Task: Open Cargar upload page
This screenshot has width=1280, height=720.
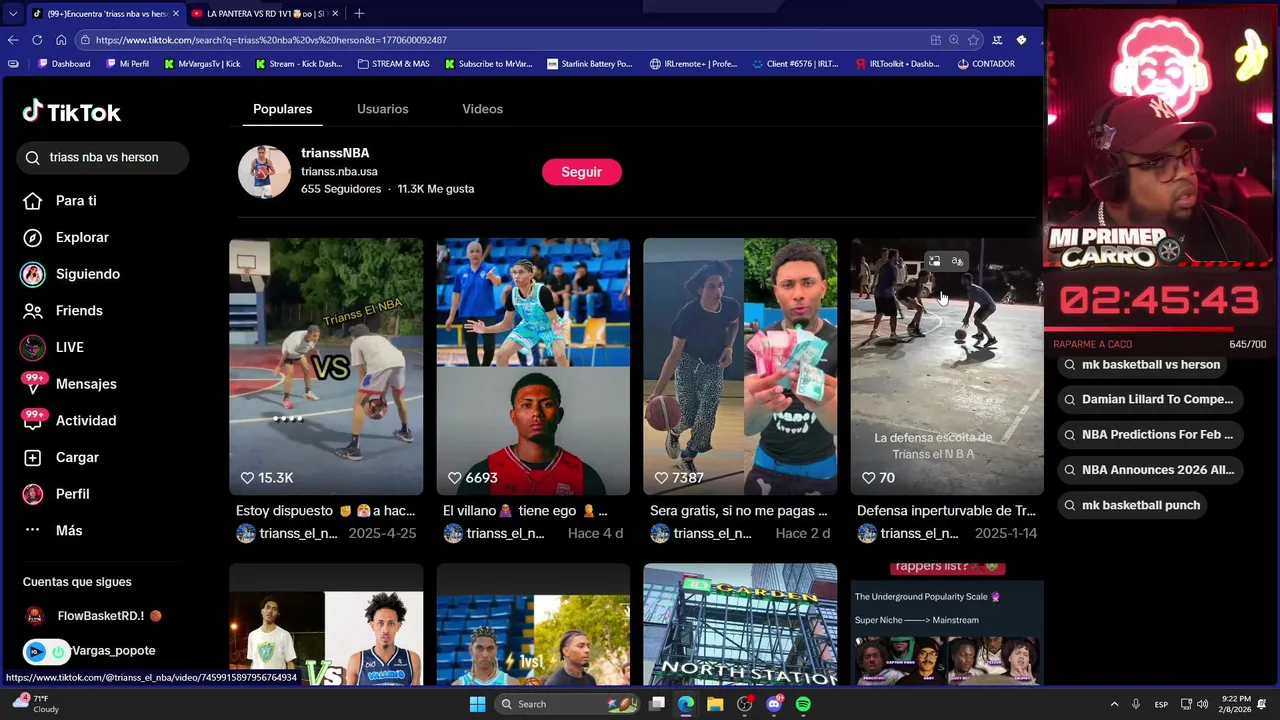Action: (61, 458)
